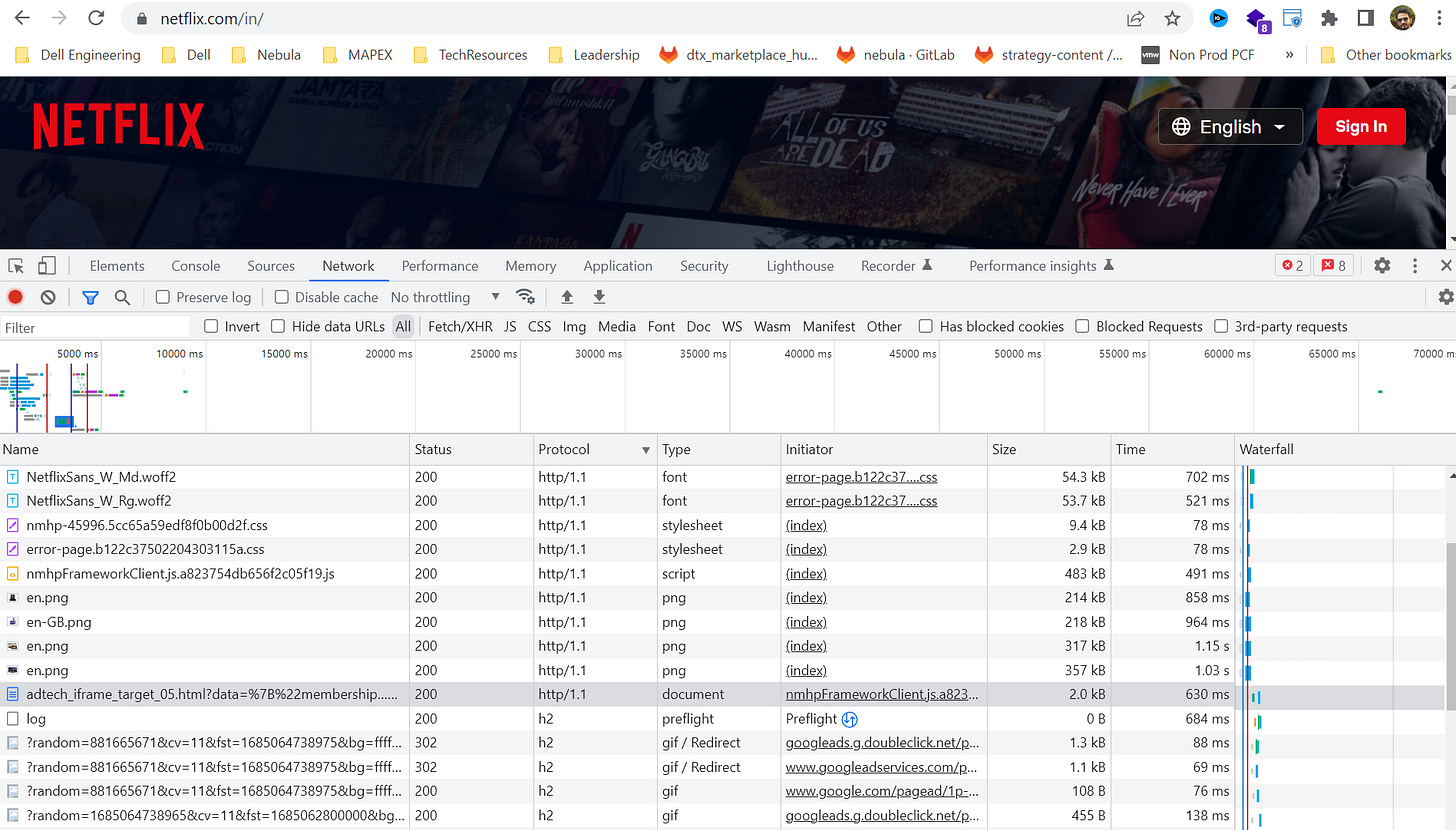The height and width of the screenshot is (830, 1456).
Task: Click the Import HAR file upload icon
Action: (x=567, y=297)
